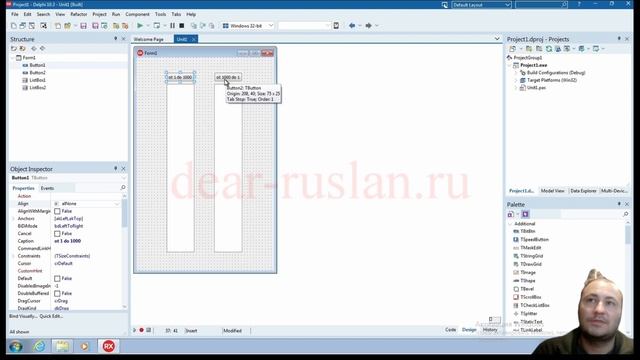
Task: Navigate forward with the blue right arrow
Action: pos(368,26)
